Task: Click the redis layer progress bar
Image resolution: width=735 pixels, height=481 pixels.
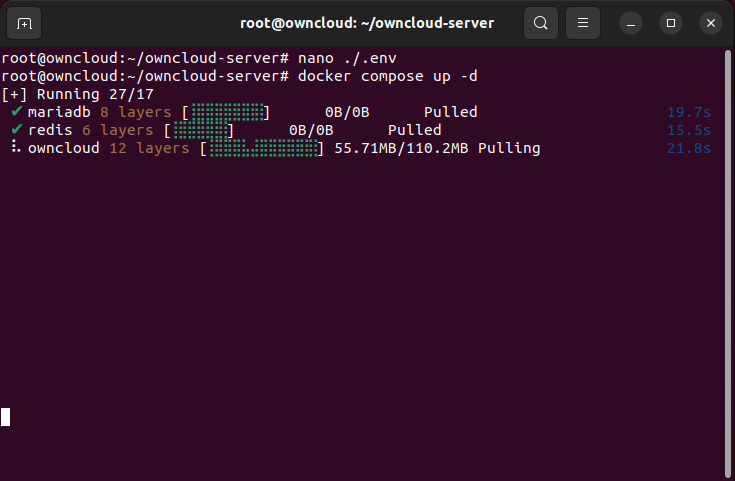Action: tap(199, 130)
